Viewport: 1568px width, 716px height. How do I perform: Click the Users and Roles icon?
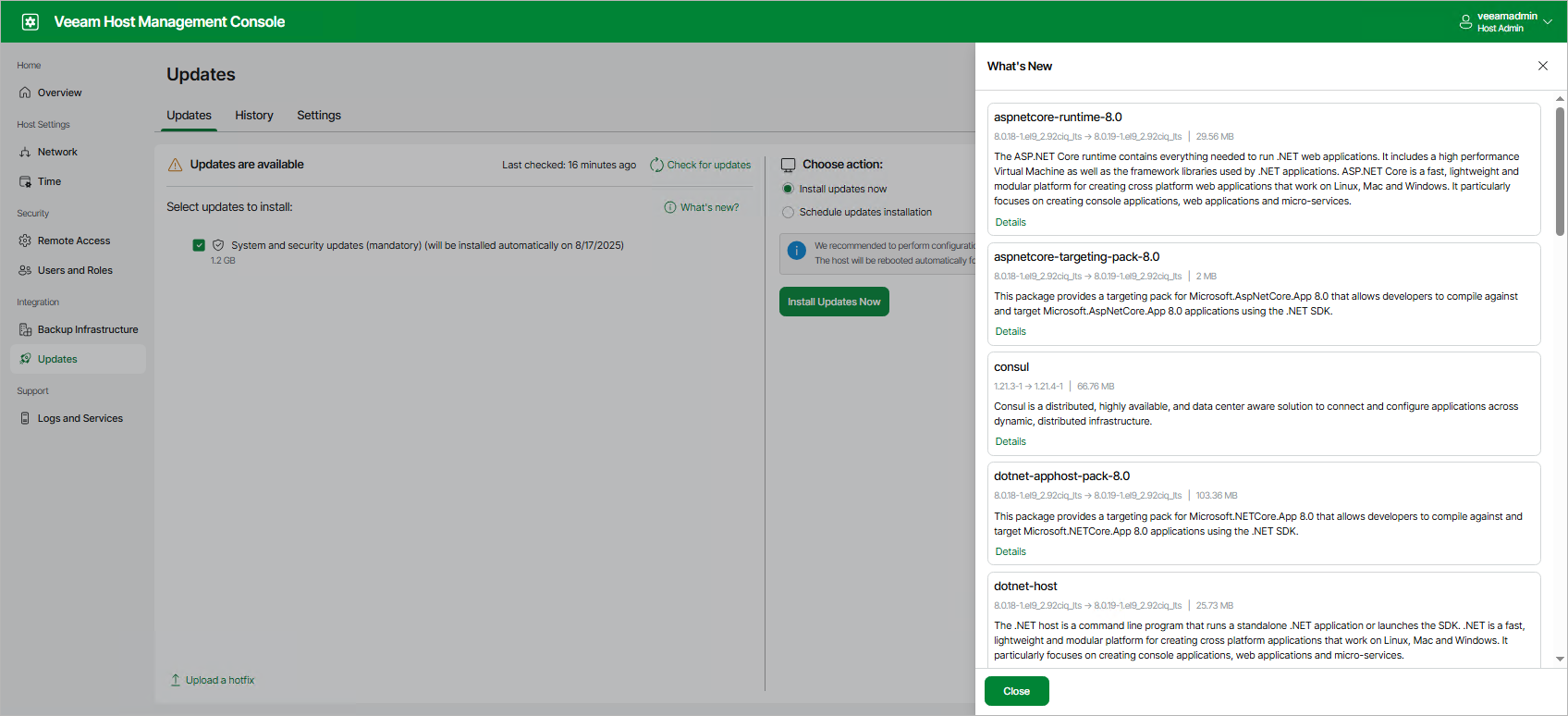(25, 270)
